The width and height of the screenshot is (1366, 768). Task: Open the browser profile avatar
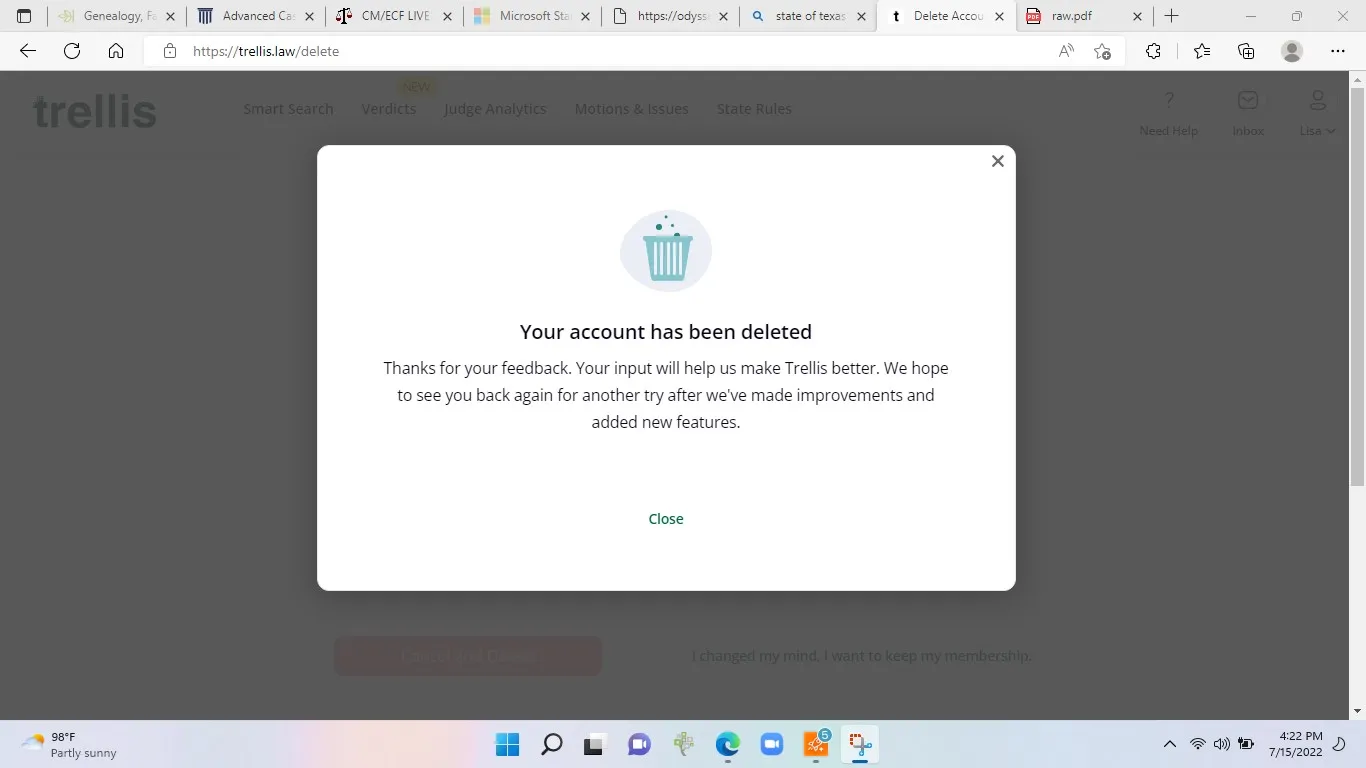[1292, 51]
